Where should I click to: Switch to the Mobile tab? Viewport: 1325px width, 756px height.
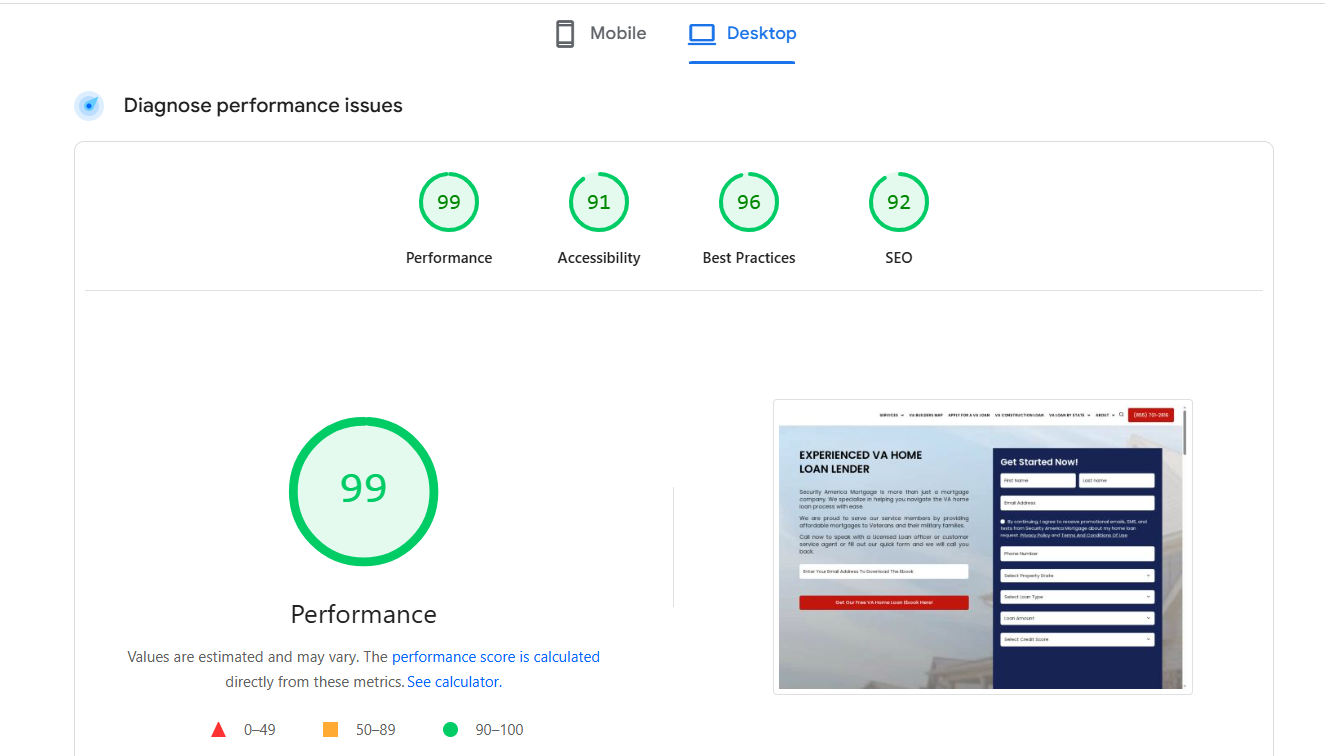(600, 33)
